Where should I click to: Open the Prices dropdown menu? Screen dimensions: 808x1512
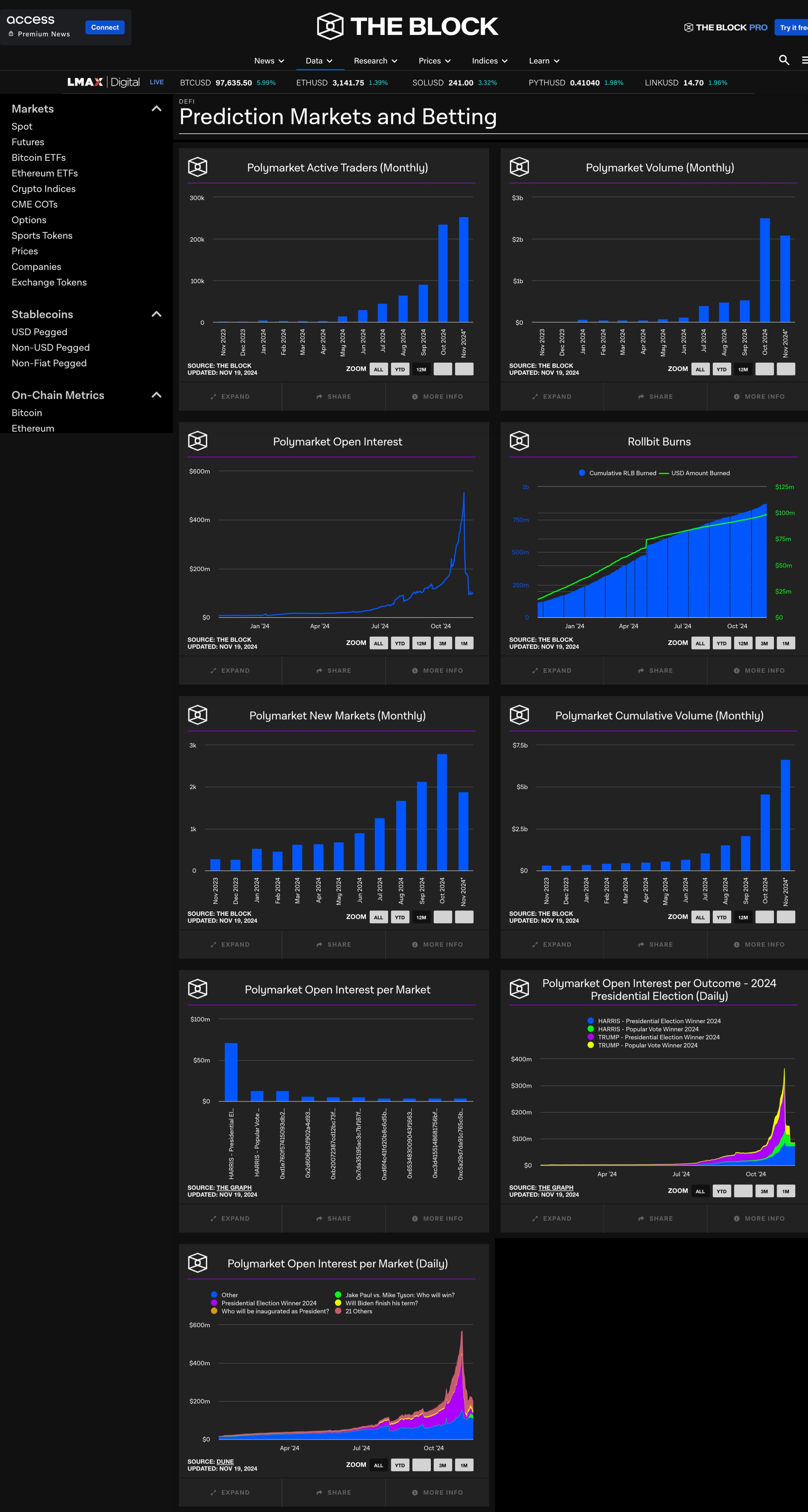435,61
